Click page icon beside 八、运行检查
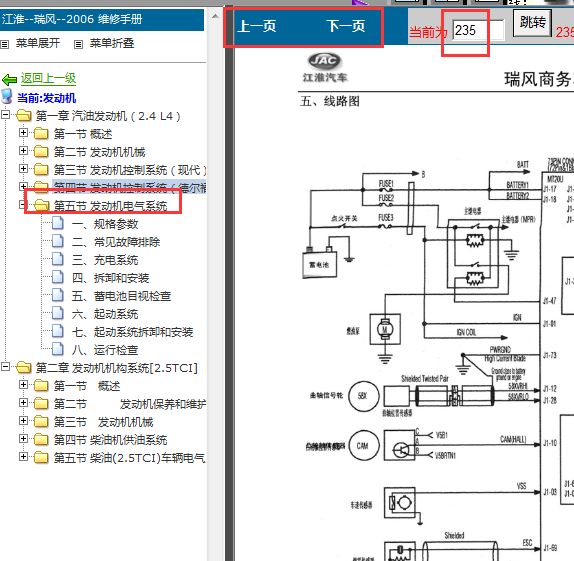Viewport: 574px width, 561px height. click(x=57, y=348)
